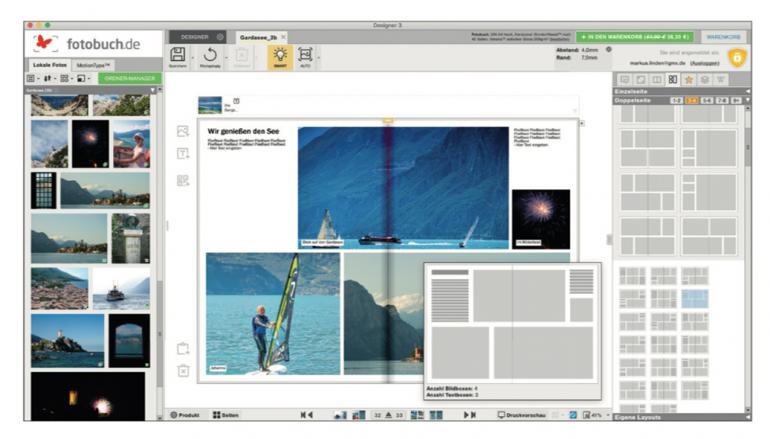The height and width of the screenshot is (439, 770).
Task: Select the ferry boat photo thumbnail
Action: [x=121, y=289]
